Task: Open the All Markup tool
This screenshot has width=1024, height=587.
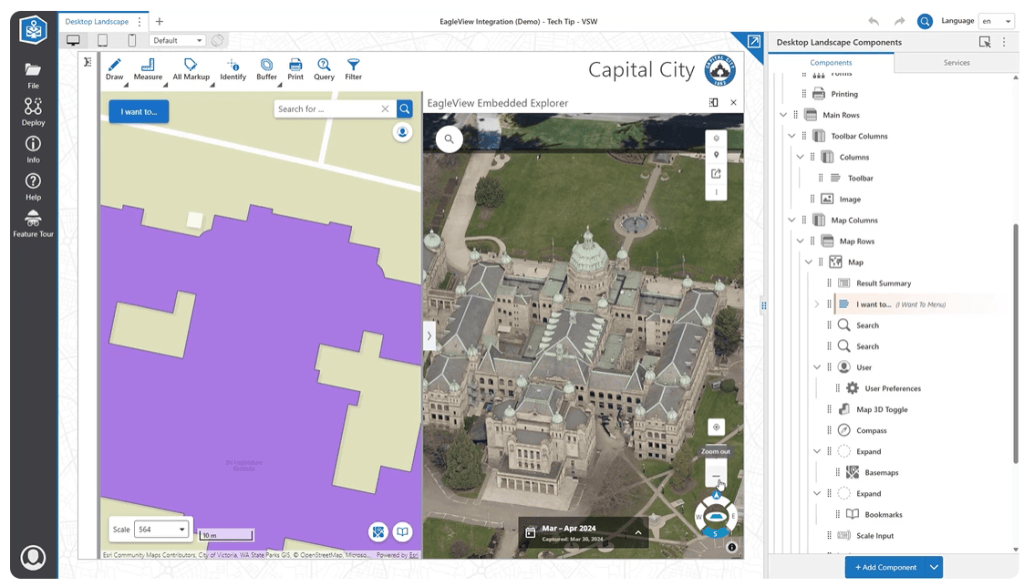Action: coord(191,69)
